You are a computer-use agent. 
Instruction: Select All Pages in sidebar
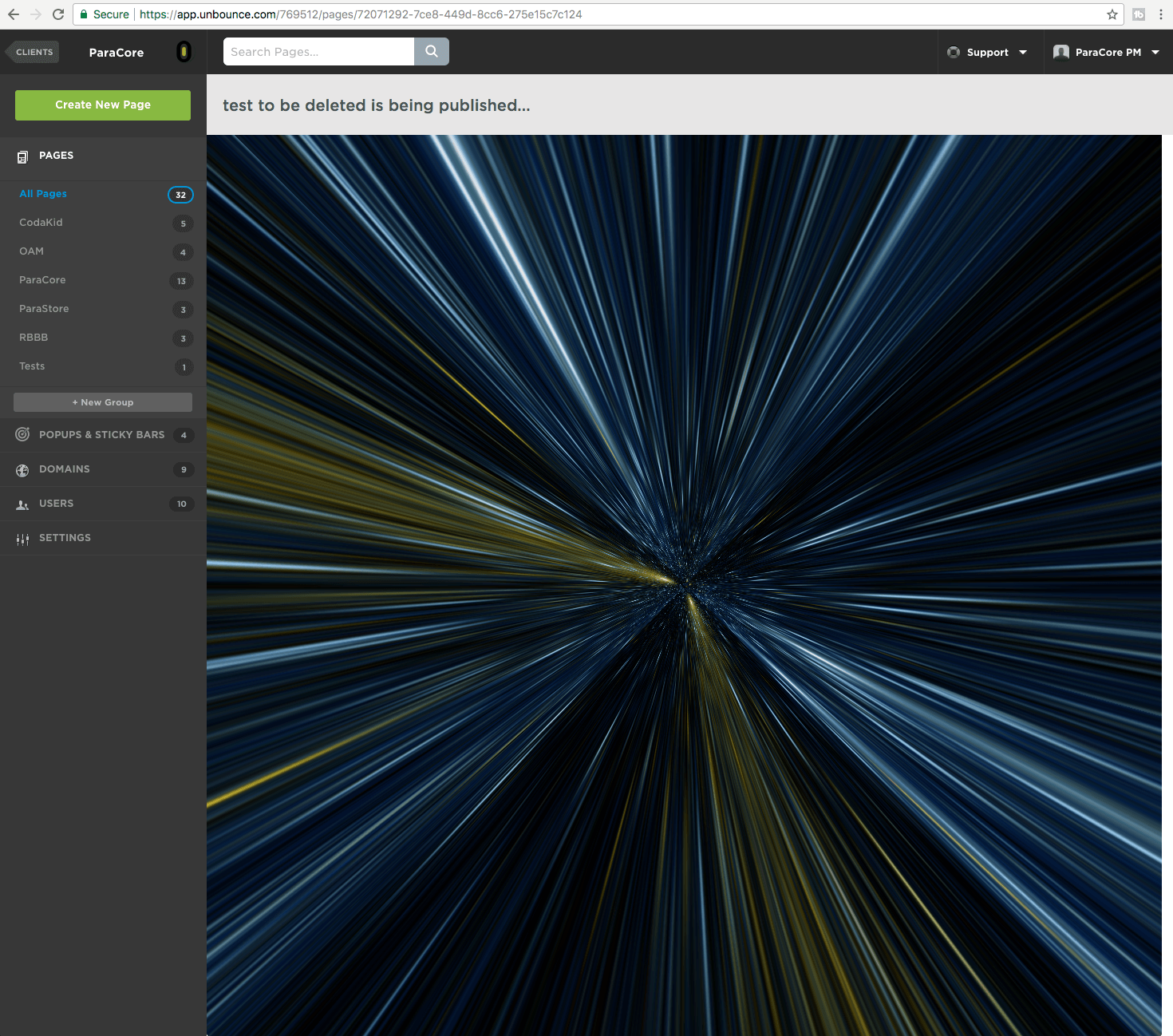pyautogui.click(x=43, y=194)
